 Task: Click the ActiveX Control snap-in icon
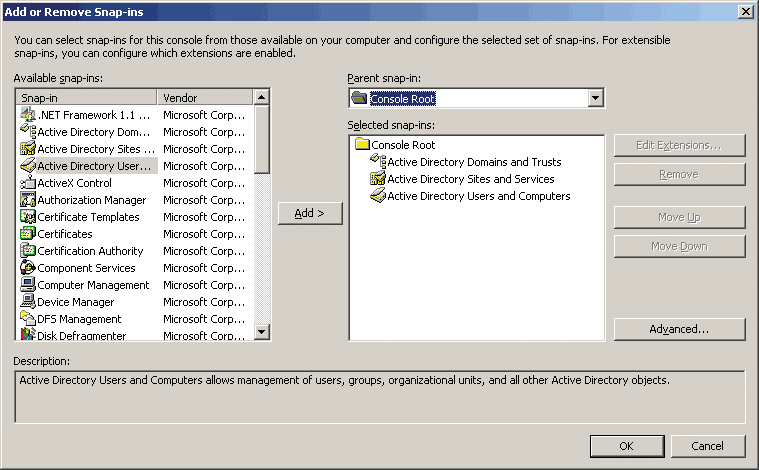pos(28,183)
